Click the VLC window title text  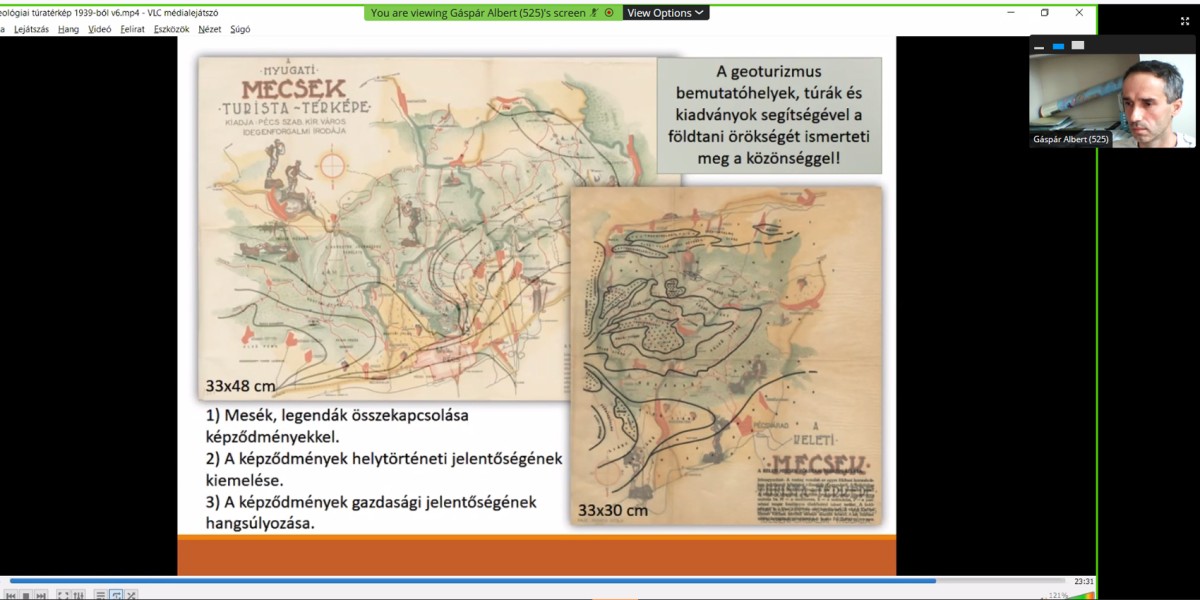click(109, 13)
